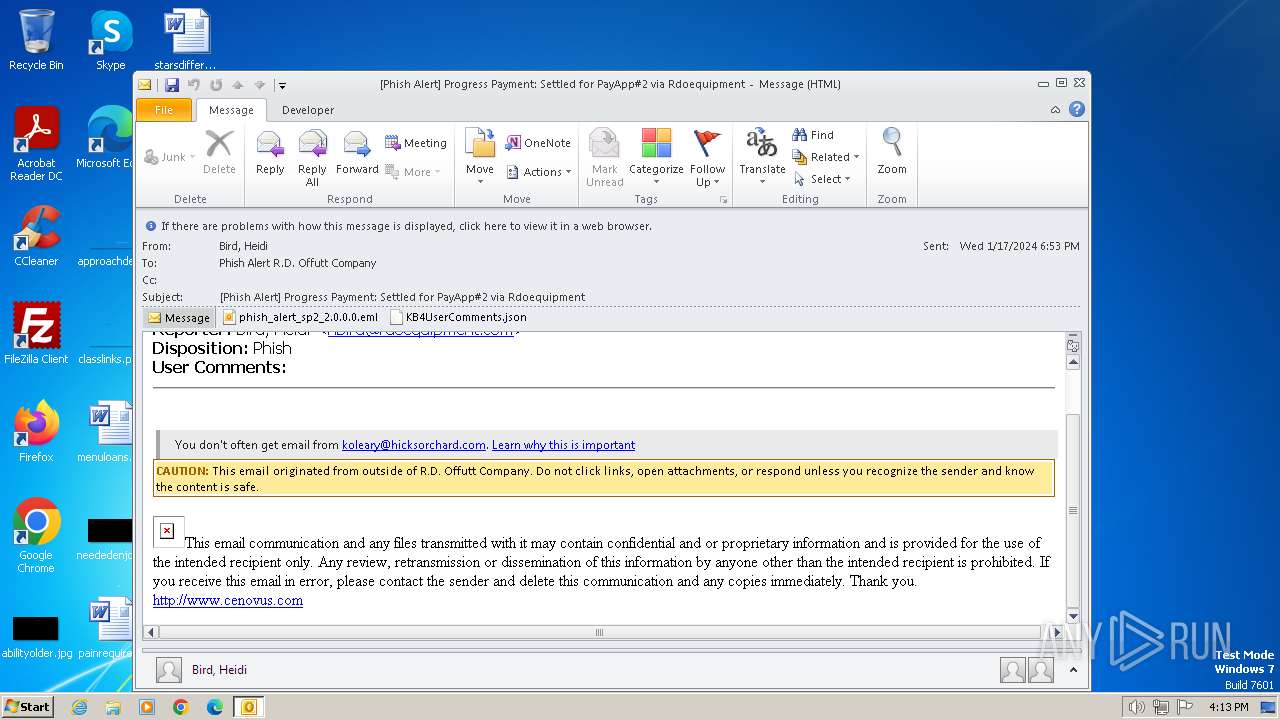Mark message as Unread
This screenshot has width=1280, height=720.
point(605,157)
